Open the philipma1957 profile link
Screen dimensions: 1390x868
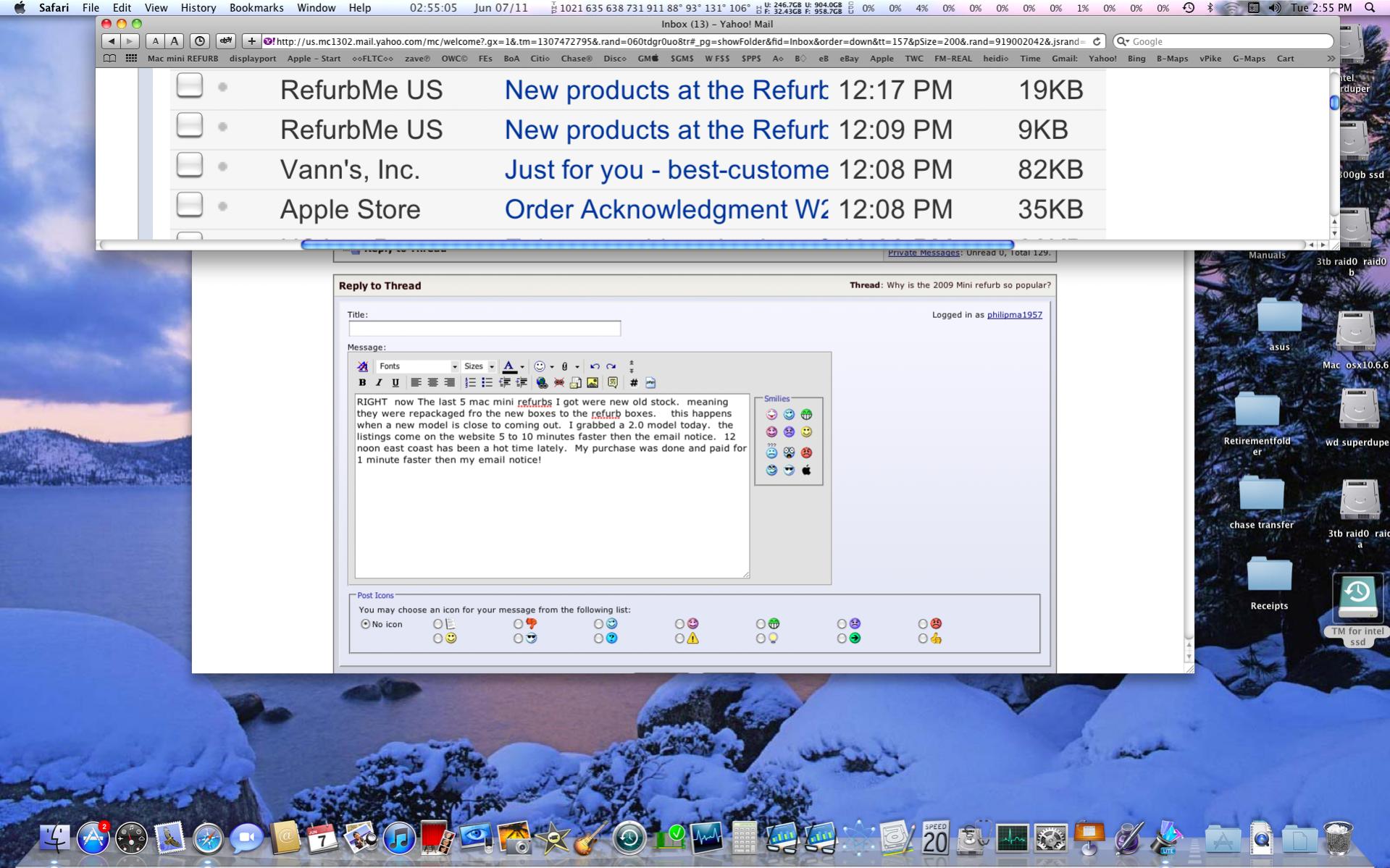click(1014, 315)
